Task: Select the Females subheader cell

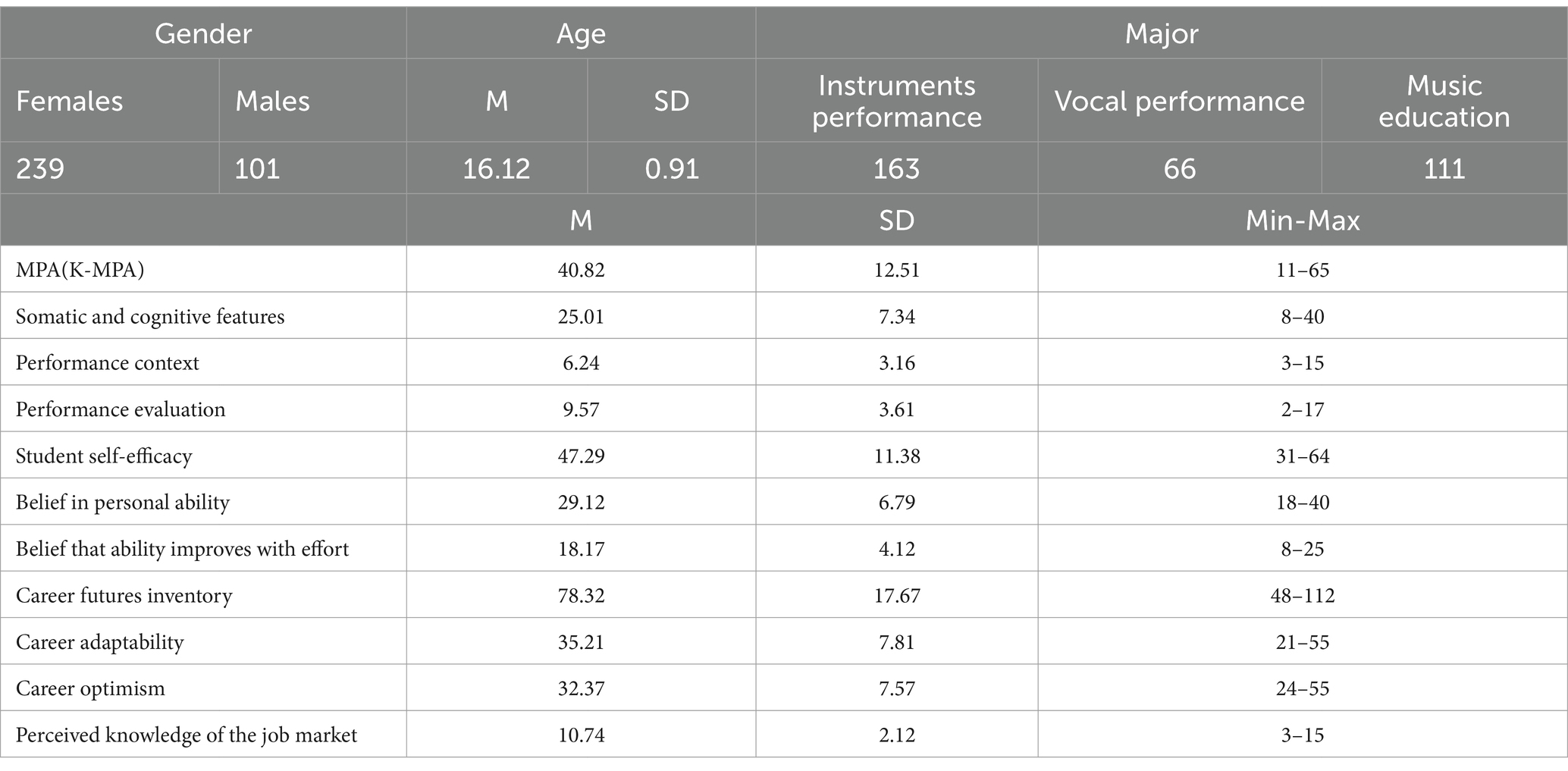Action: (110, 101)
